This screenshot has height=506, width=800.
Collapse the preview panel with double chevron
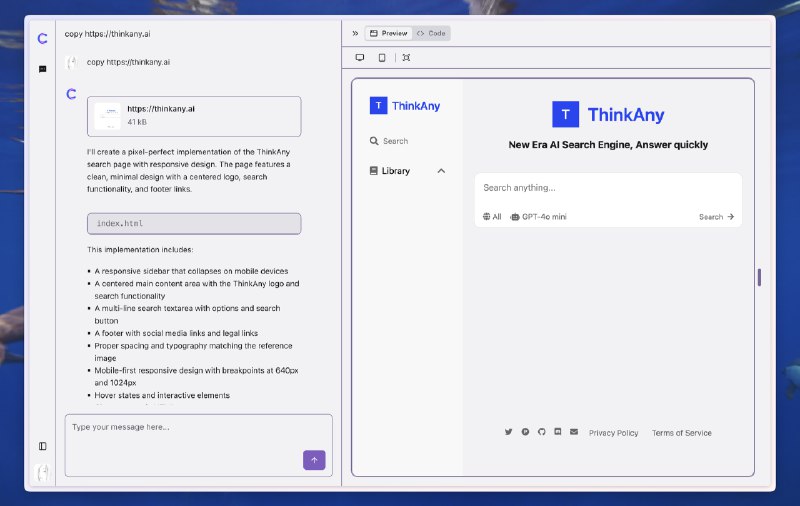pos(355,33)
